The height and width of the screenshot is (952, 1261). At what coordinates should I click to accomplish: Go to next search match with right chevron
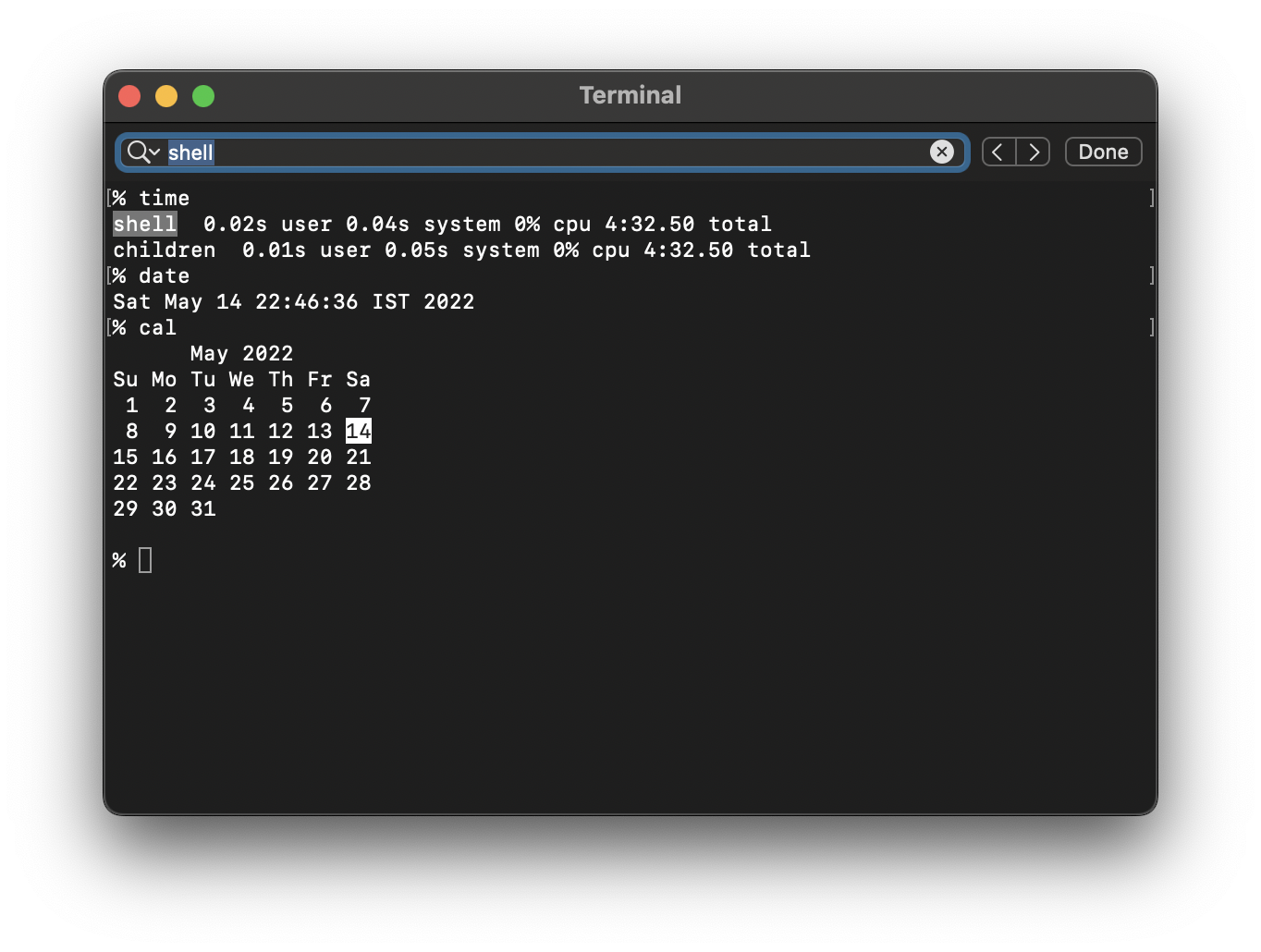pos(1034,152)
